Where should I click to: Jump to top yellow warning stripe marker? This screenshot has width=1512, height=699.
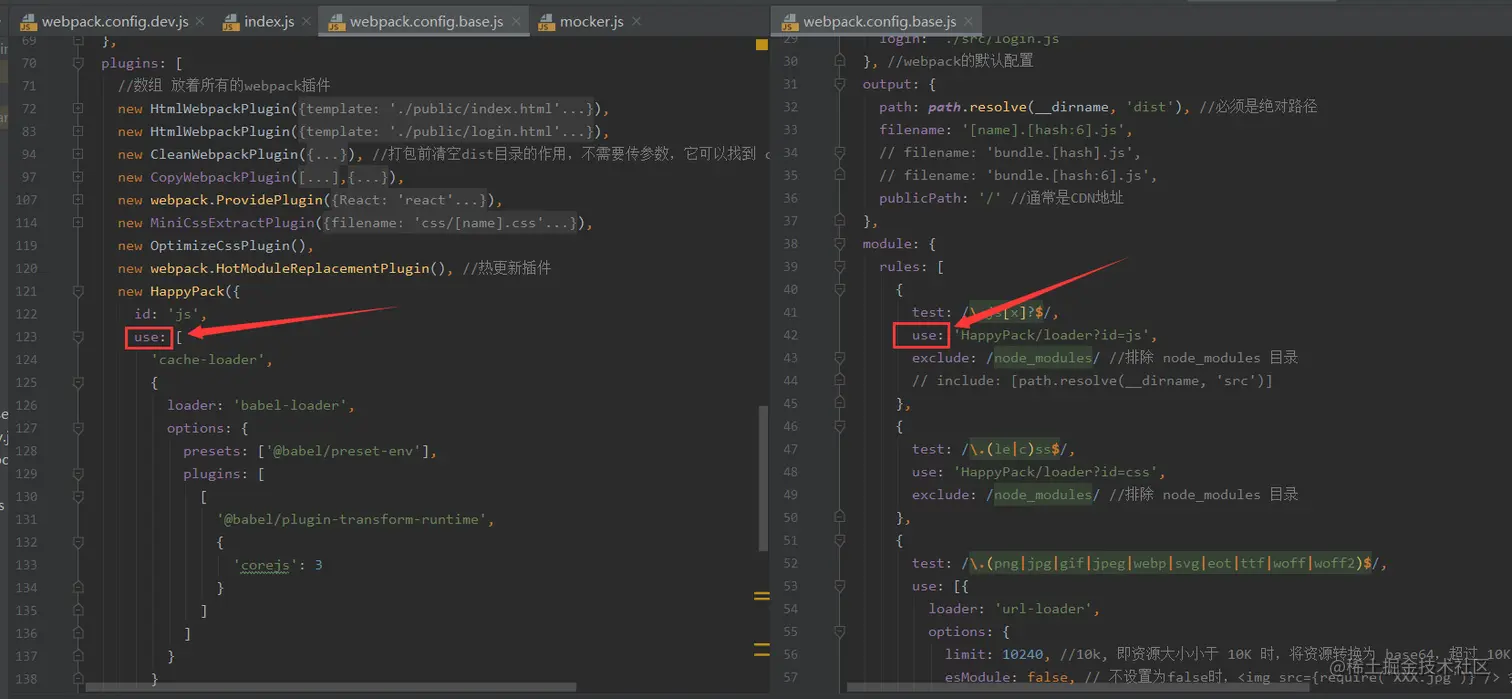click(762, 45)
